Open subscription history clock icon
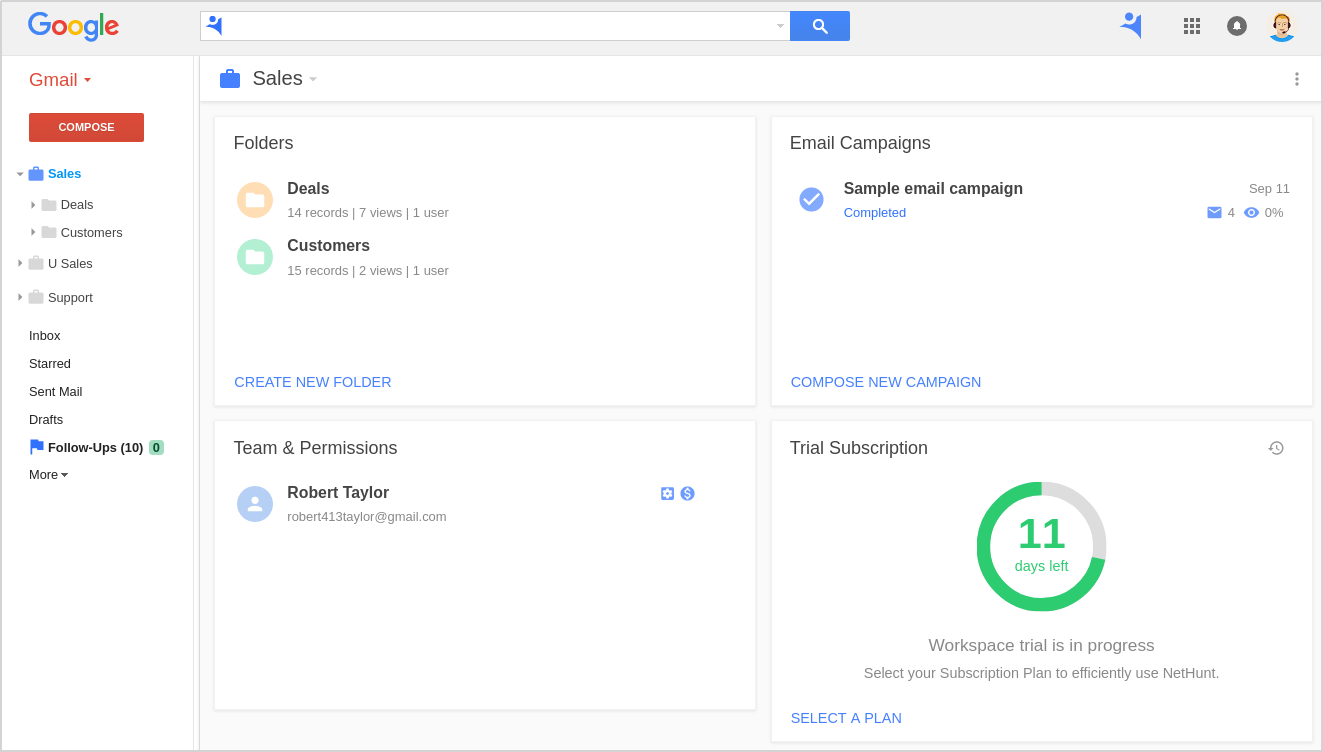This screenshot has height=752, width=1323. point(1276,448)
